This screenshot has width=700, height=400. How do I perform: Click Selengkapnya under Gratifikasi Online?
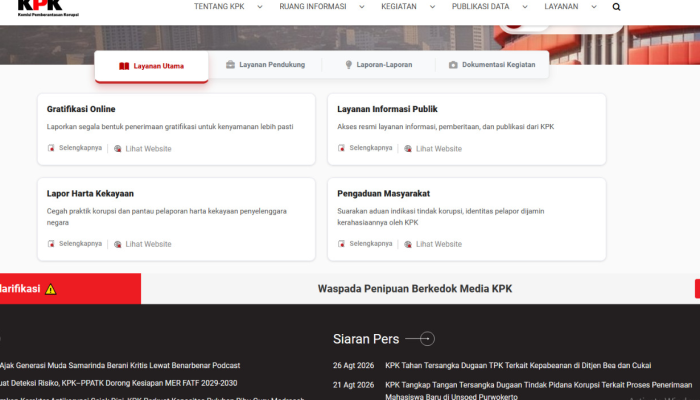80,148
